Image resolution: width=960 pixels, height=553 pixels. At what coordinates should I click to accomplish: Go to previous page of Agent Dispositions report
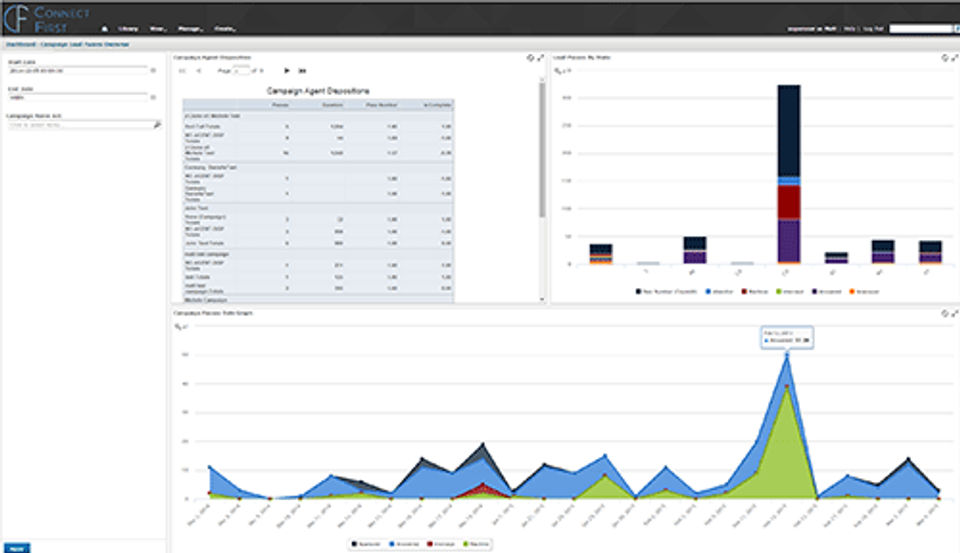[198, 71]
